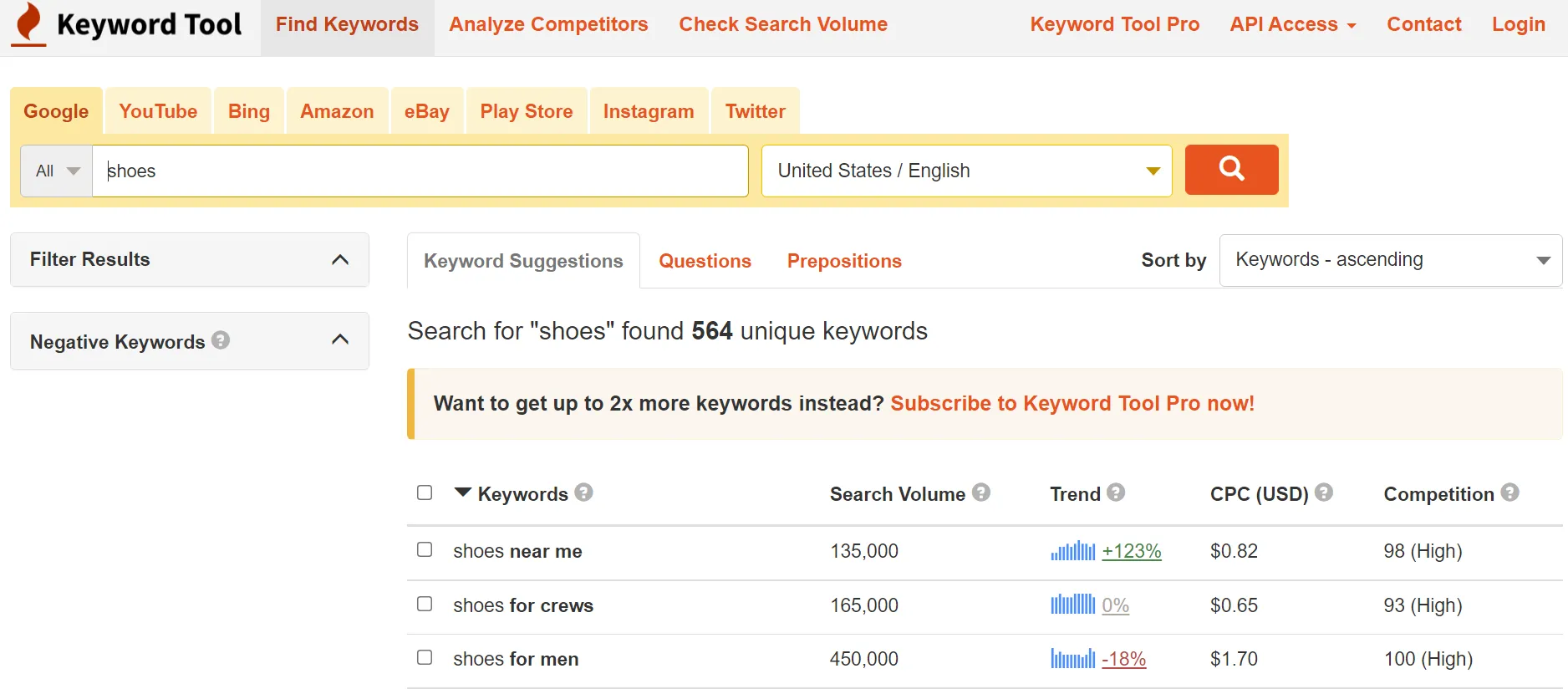The height and width of the screenshot is (689, 1568).
Task: Click the Competition column help icon
Action: coord(1509,493)
